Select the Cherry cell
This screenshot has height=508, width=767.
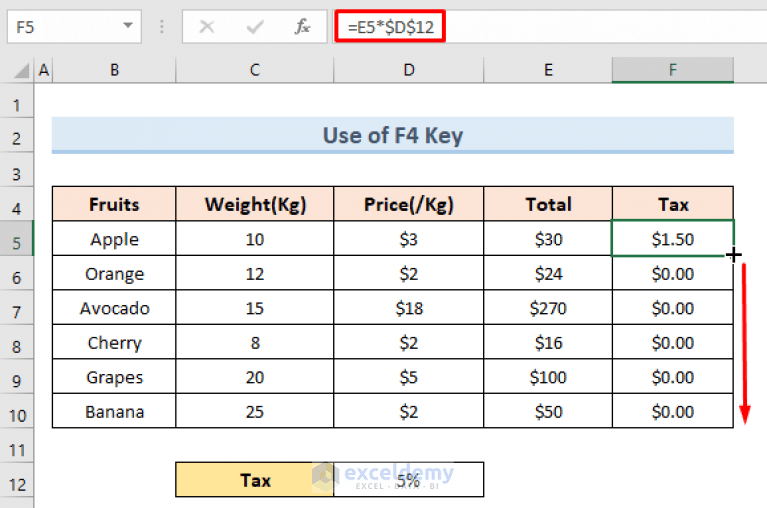[114, 342]
